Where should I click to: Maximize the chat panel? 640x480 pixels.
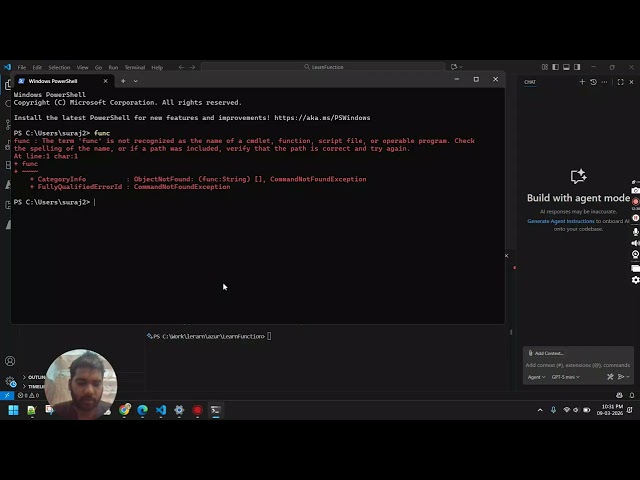(x=620, y=82)
